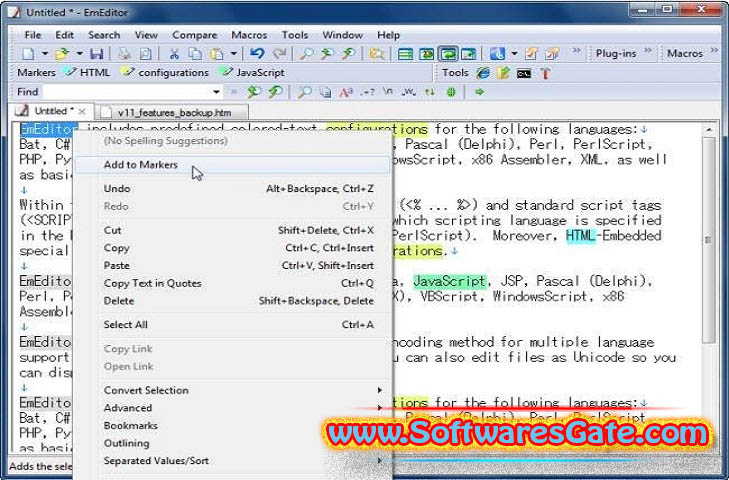This screenshot has height=480, width=729.
Task: Click the Copy icon in the main toolbar
Action: tap(195, 54)
